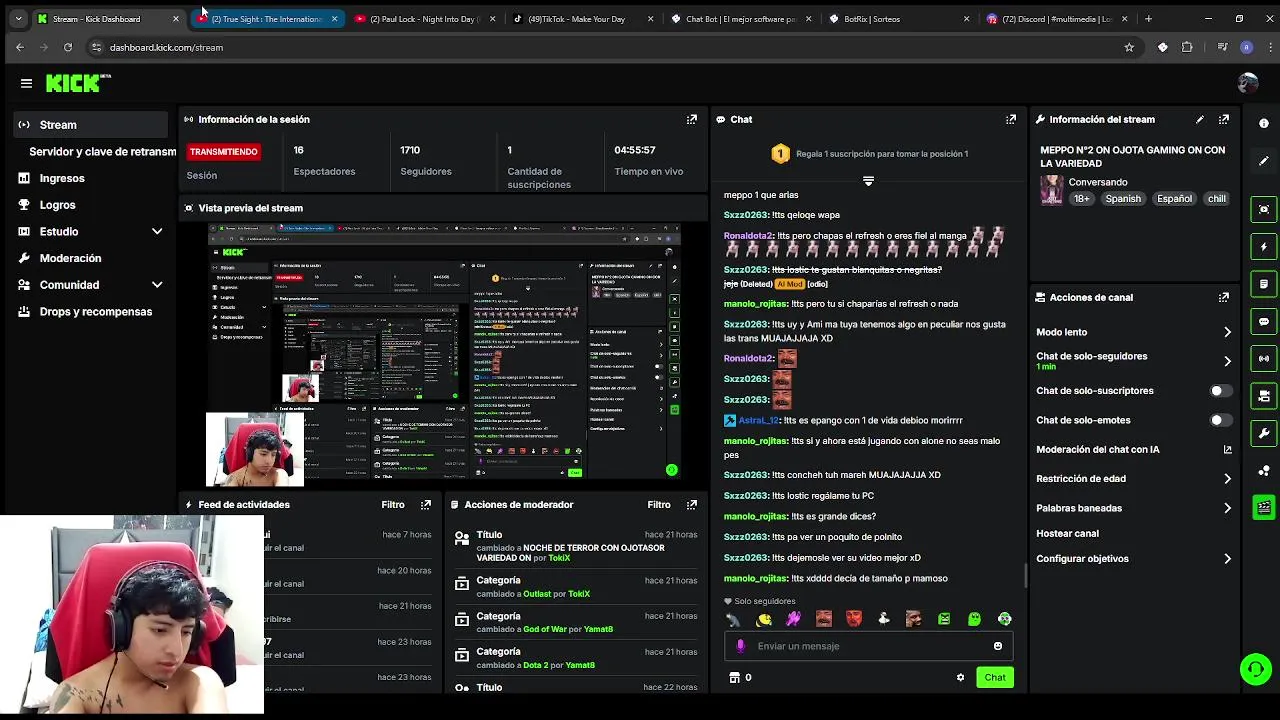1280x720 pixels.
Task: Expand the Comunidad sidebar section
Action: point(156,285)
